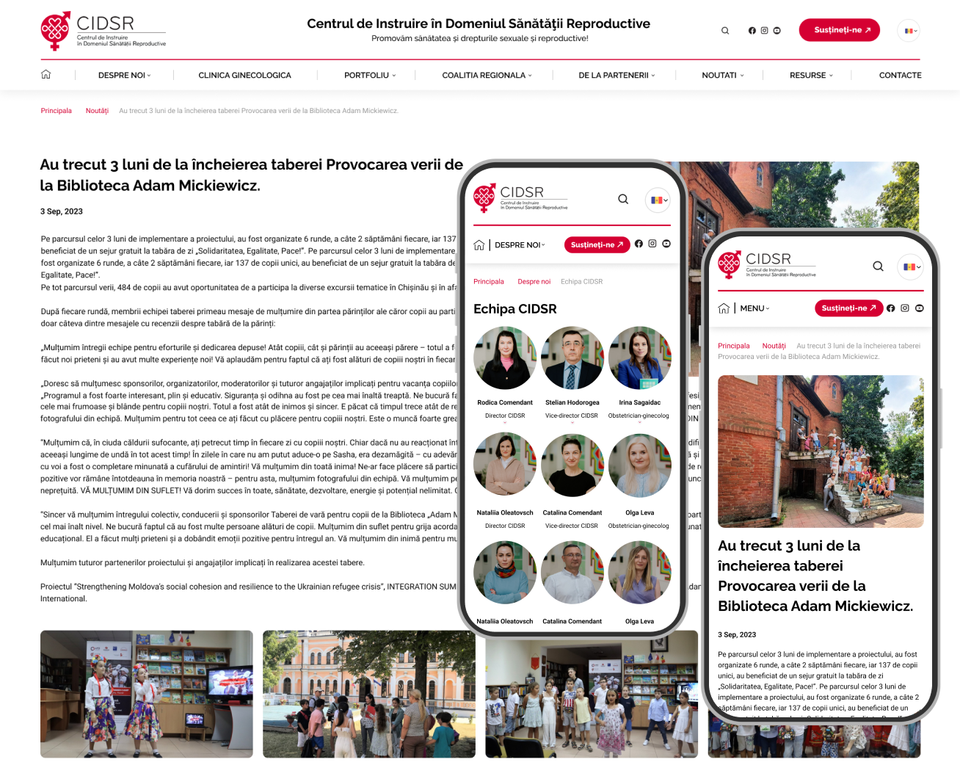Viewport: 960px width, 765px height.
Task: Tap the home icon on the middle phone
Action: [479, 245]
